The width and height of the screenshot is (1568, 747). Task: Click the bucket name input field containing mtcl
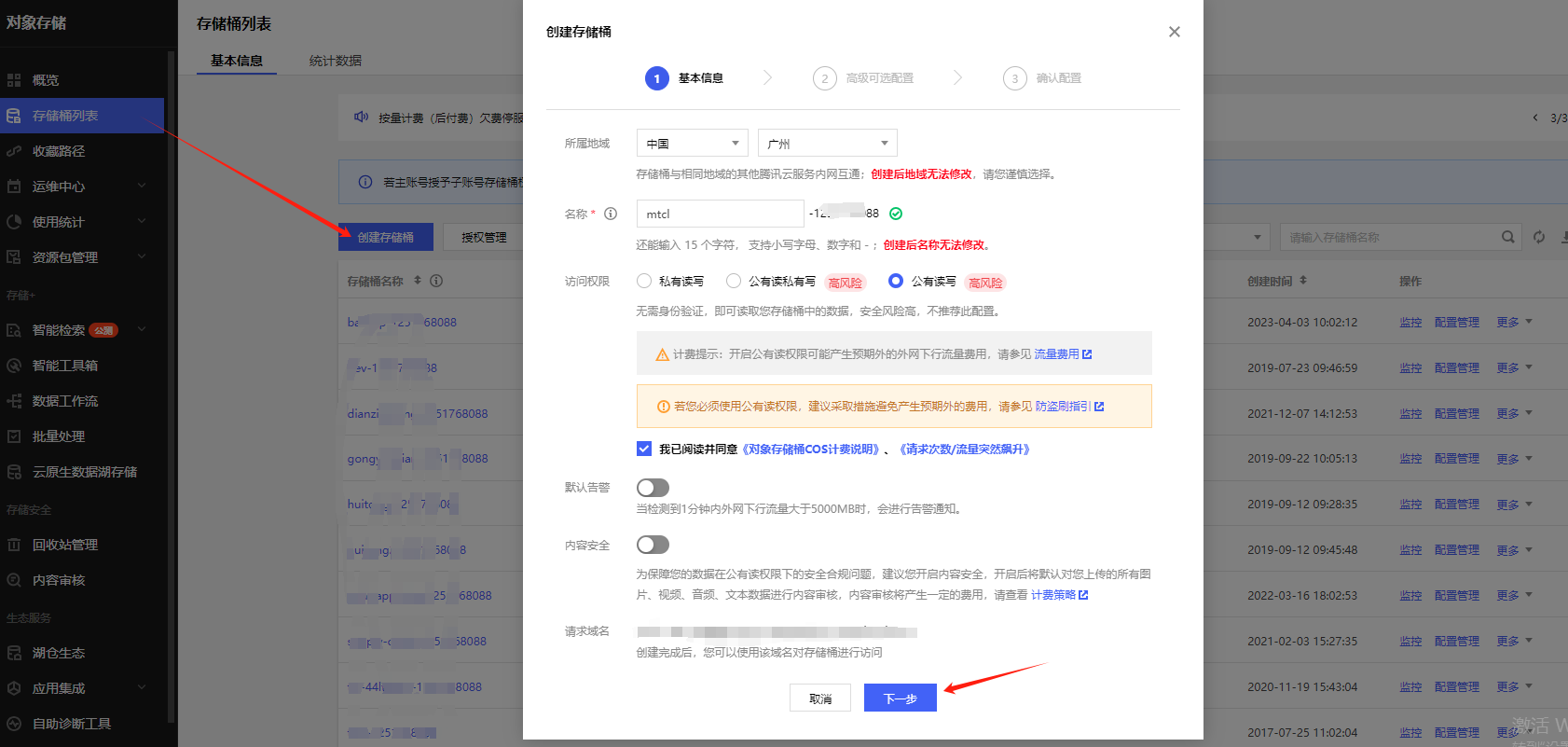pos(719,214)
